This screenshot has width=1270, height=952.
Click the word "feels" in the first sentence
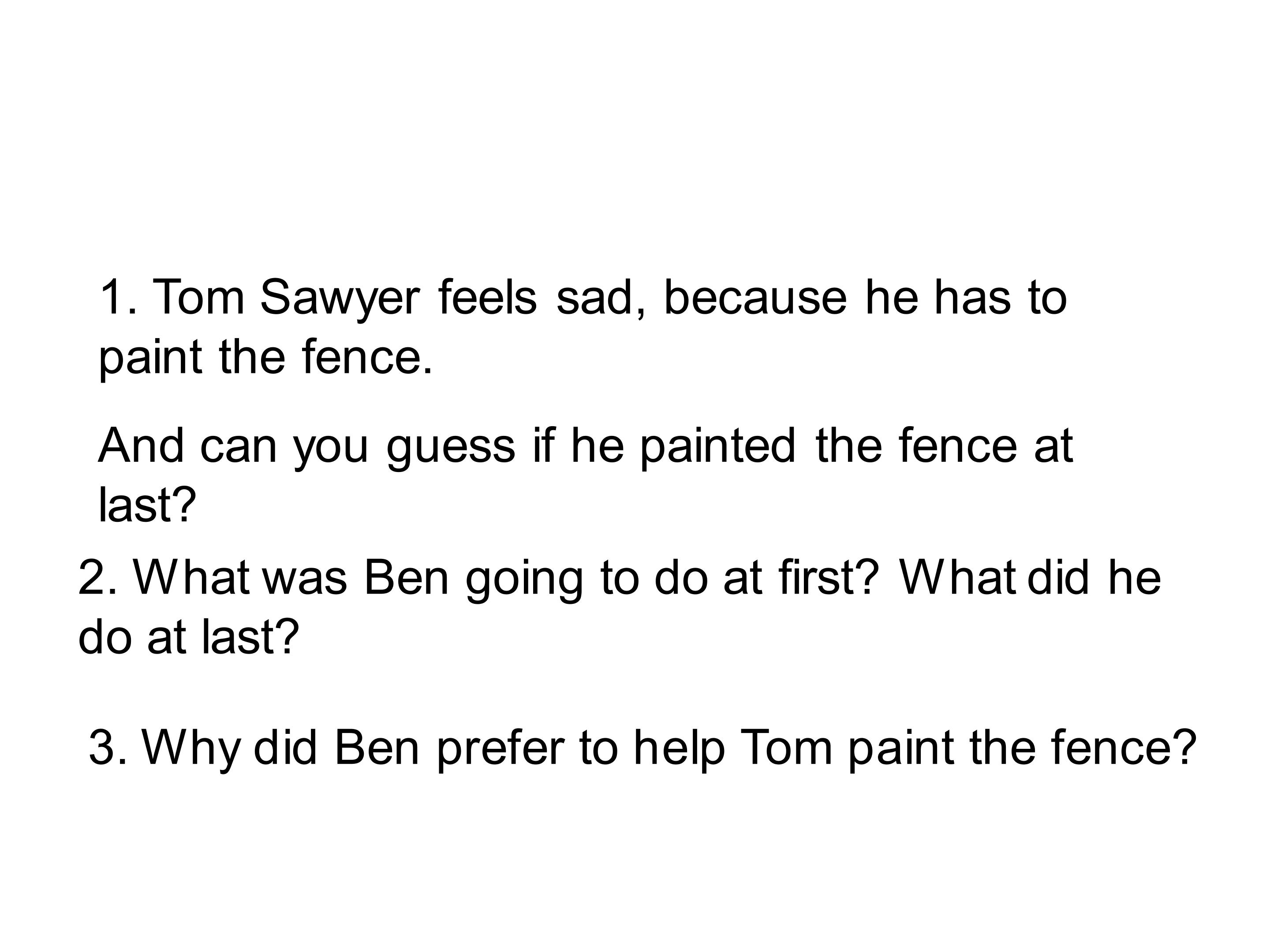coord(487,298)
